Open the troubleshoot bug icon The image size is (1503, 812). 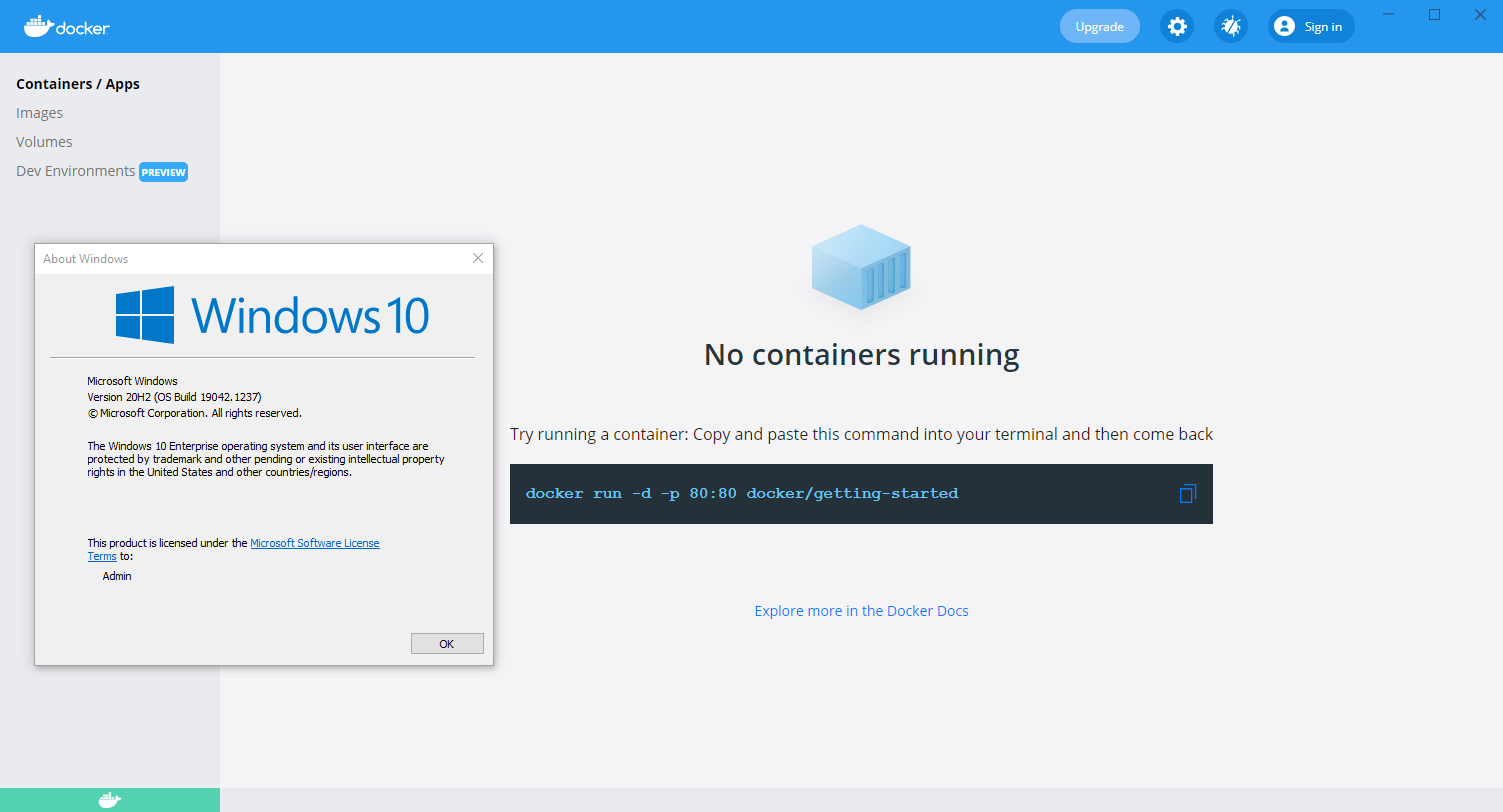pyautogui.click(x=1231, y=26)
